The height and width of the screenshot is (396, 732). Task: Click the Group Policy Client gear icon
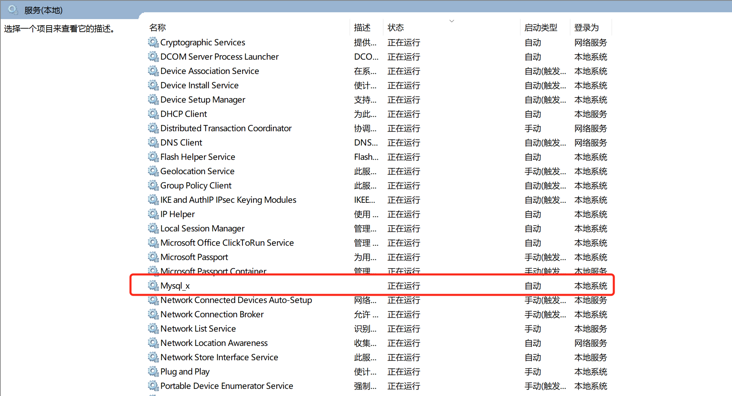tap(153, 185)
